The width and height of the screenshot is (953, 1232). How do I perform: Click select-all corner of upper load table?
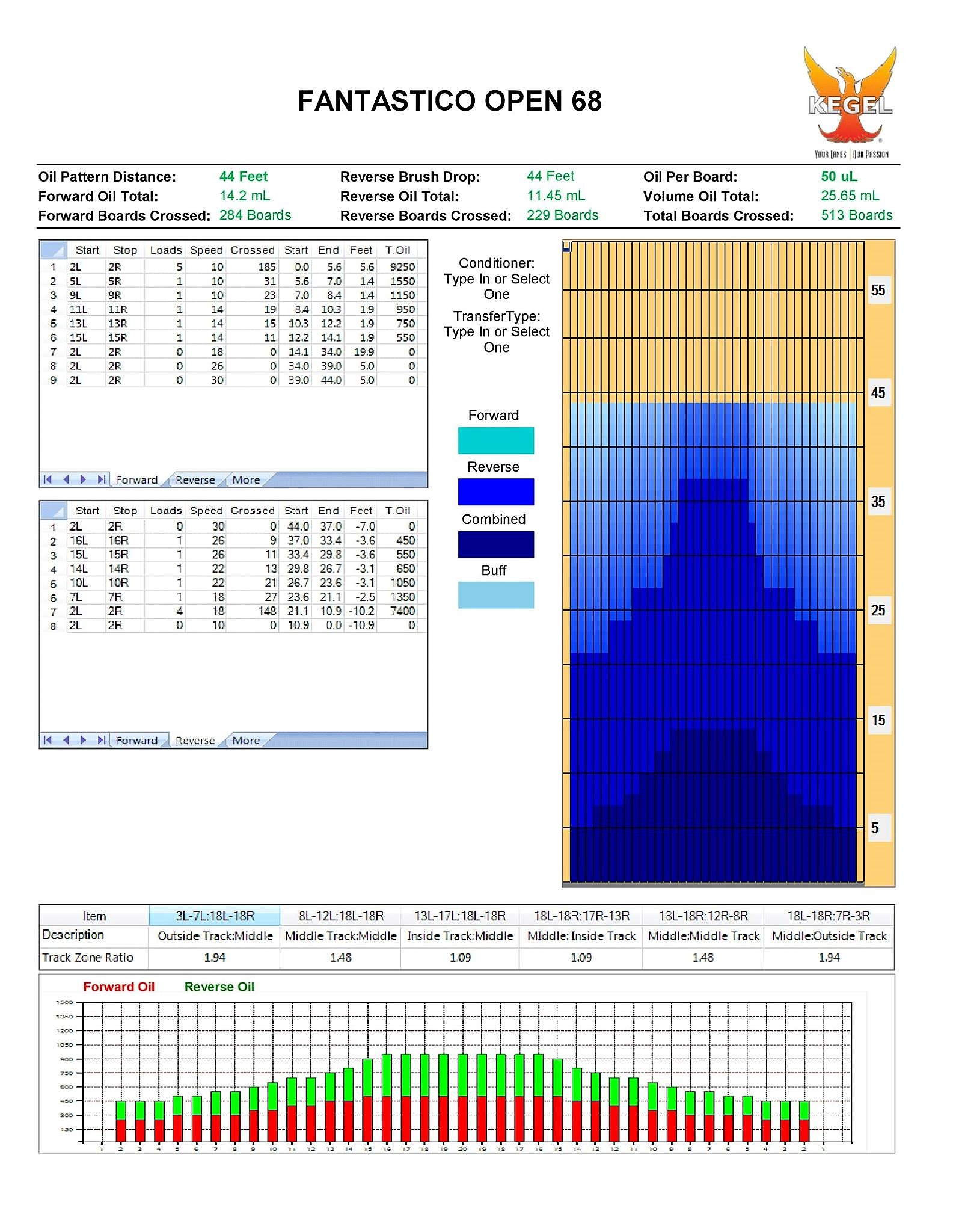click(x=54, y=250)
